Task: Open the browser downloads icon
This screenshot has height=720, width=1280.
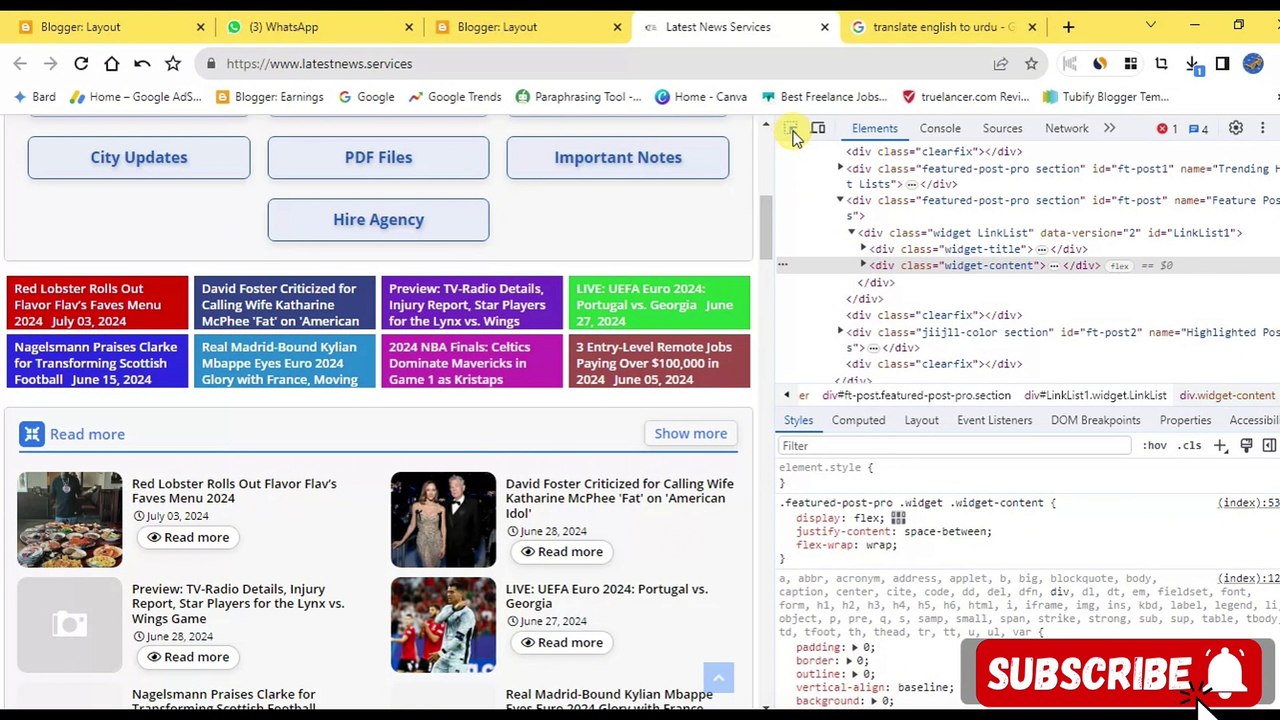Action: (x=1193, y=64)
